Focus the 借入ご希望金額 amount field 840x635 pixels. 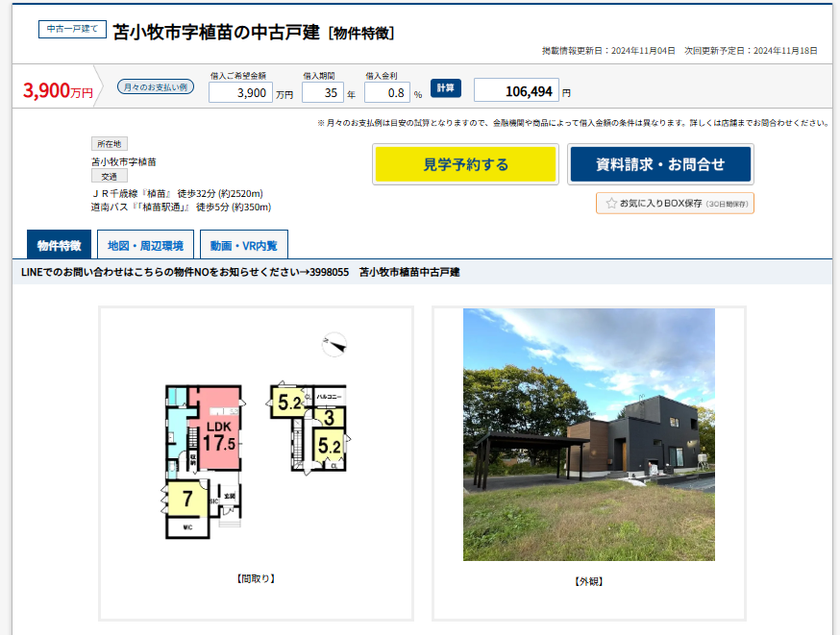pyautogui.click(x=240, y=92)
